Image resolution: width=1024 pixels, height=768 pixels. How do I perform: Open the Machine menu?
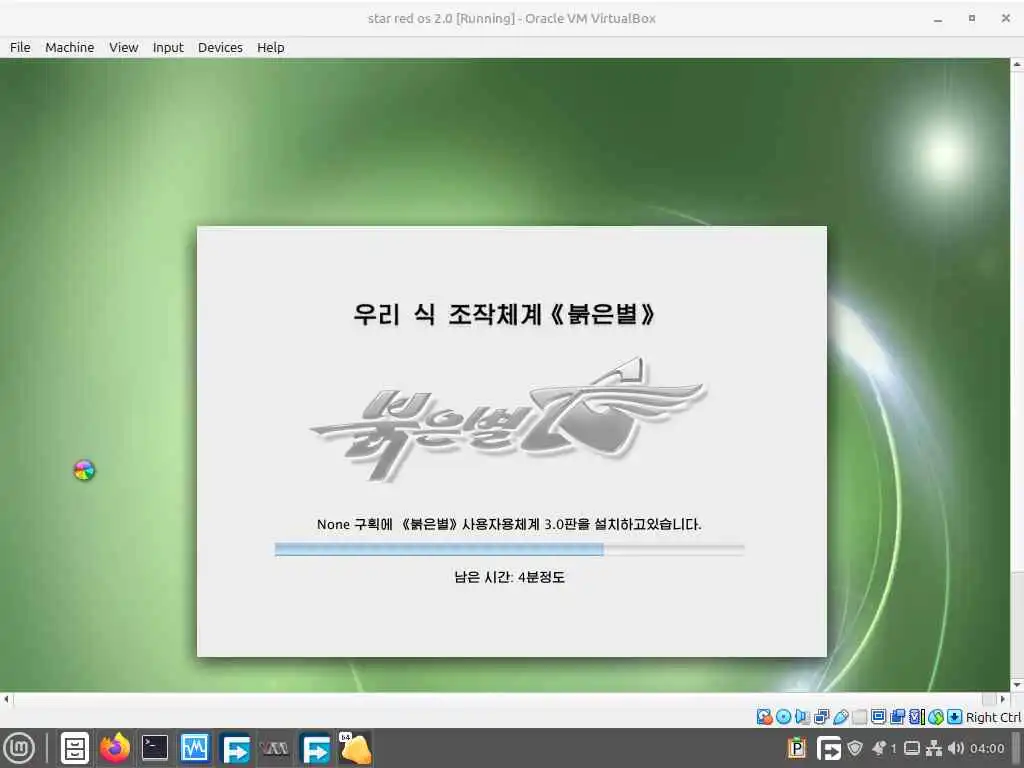pyautogui.click(x=69, y=48)
